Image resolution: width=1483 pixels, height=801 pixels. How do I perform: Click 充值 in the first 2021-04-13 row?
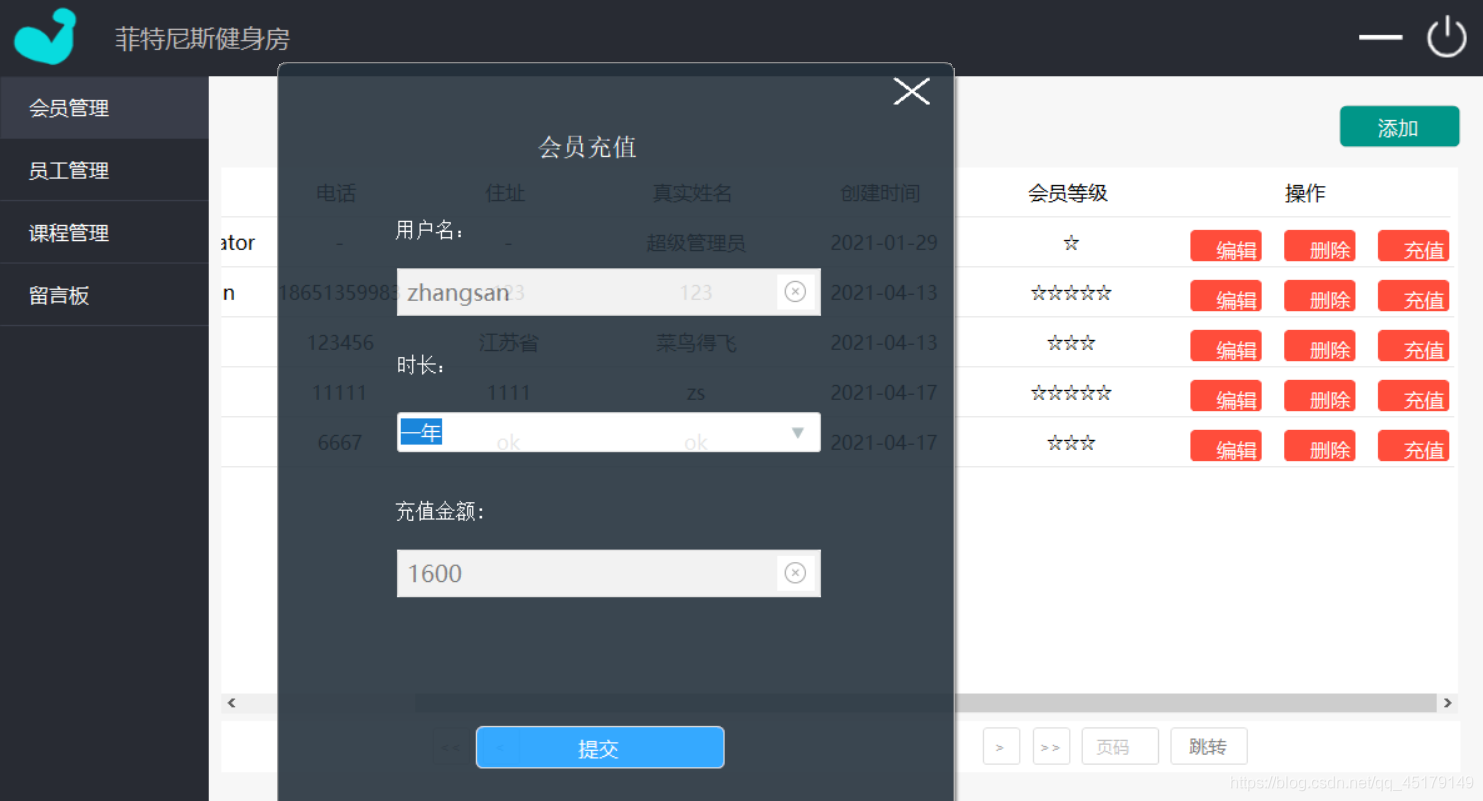click(1414, 297)
